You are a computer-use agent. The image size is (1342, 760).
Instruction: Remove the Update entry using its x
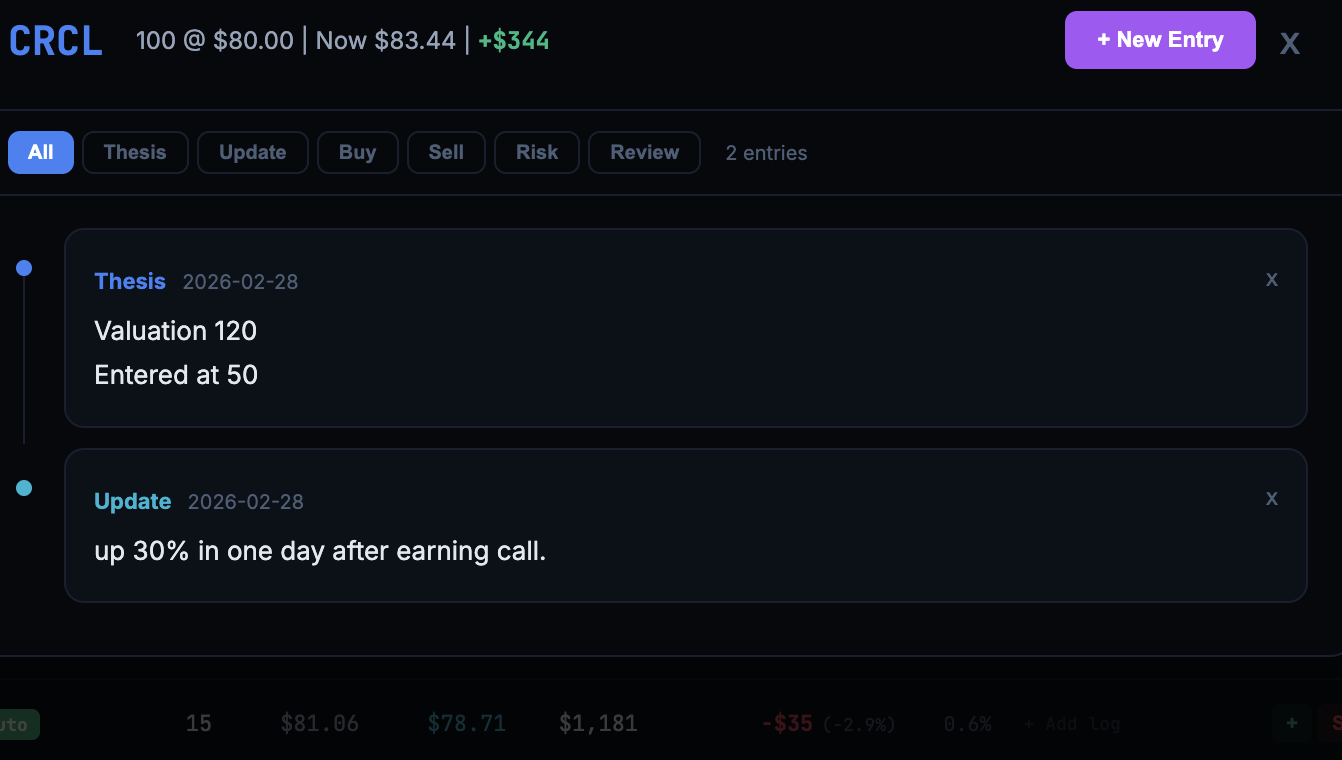tap(1271, 498)
